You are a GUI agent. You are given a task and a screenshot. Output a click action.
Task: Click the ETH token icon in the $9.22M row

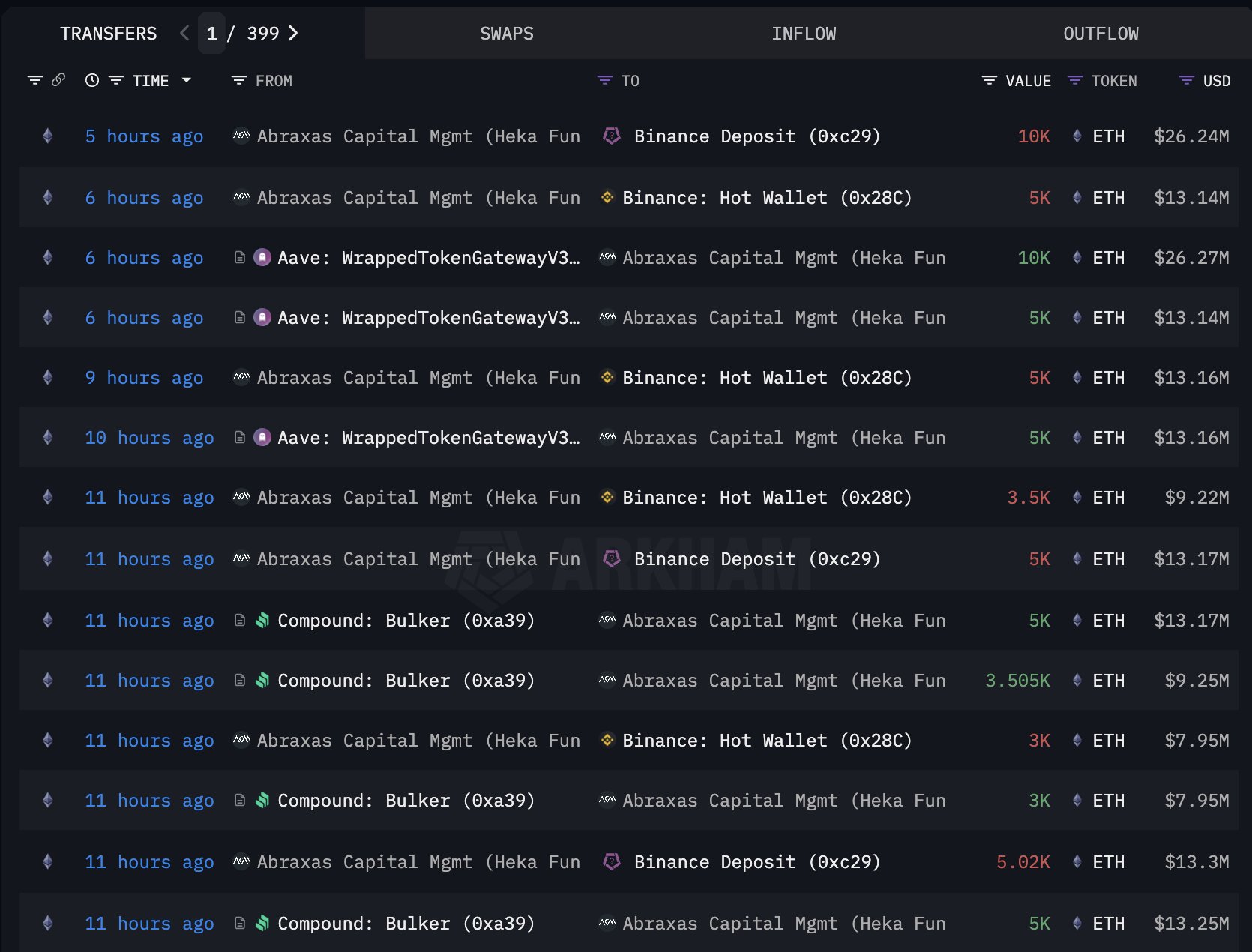(x=1077, y=497)
